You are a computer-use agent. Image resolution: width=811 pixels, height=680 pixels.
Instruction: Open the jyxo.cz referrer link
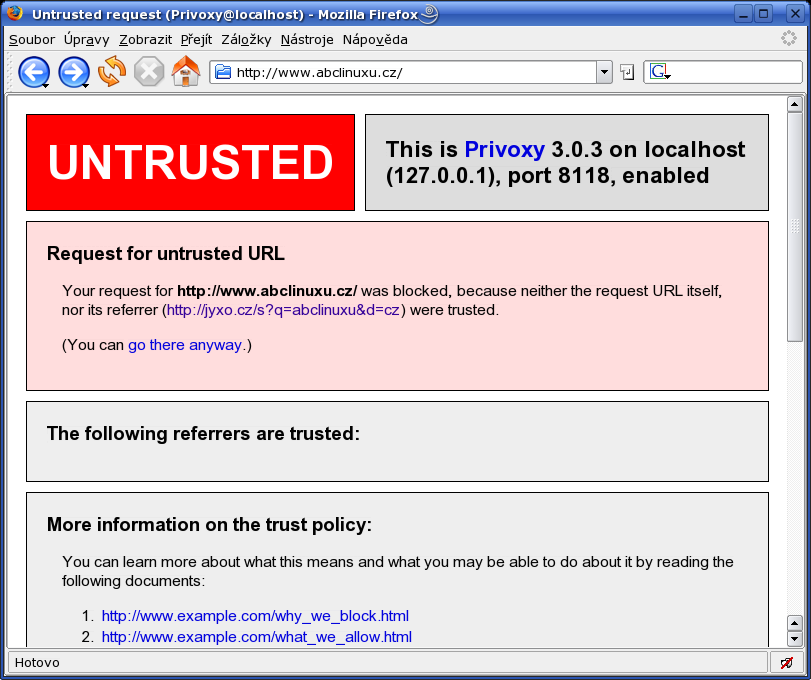coord(283,310)
